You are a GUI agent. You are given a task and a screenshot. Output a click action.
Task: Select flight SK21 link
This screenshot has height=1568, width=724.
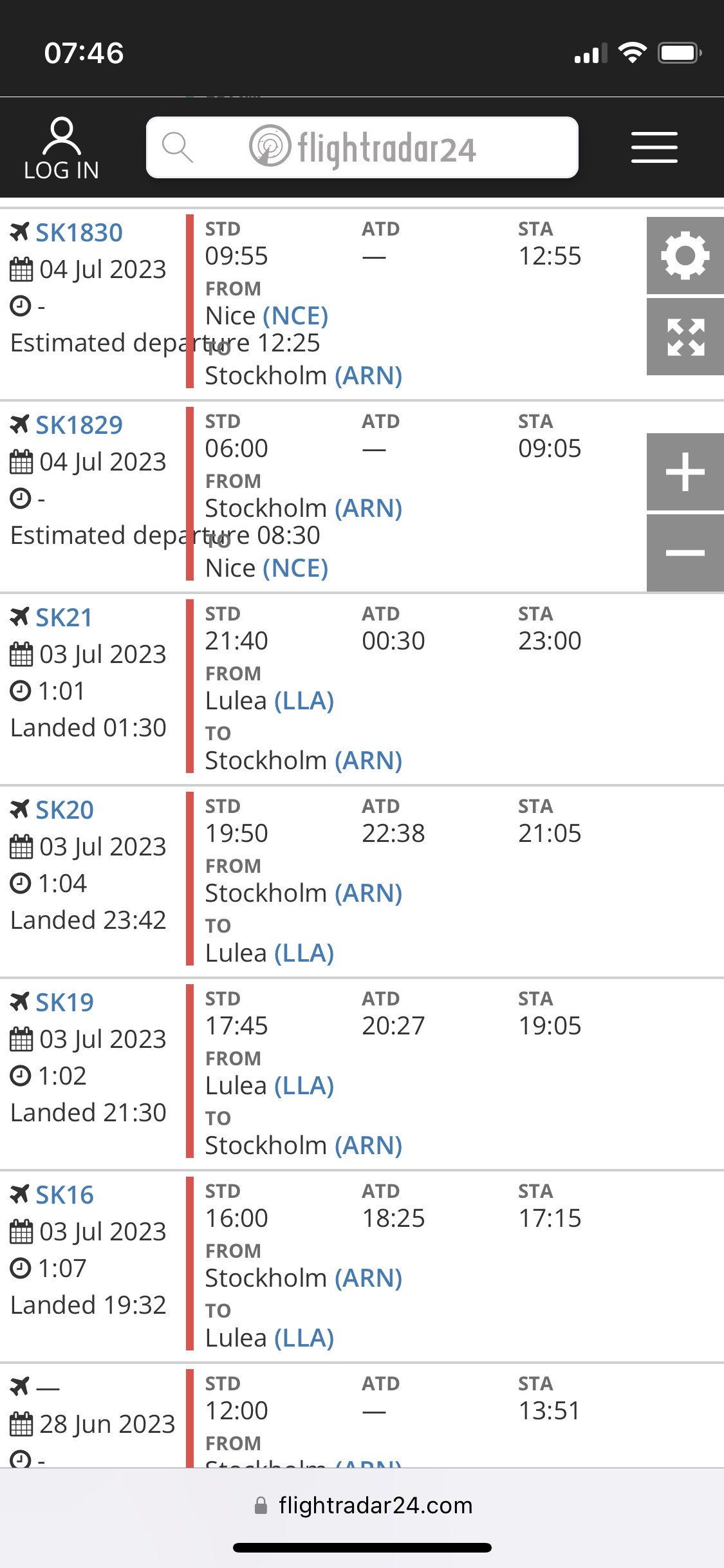click(64, 617)
